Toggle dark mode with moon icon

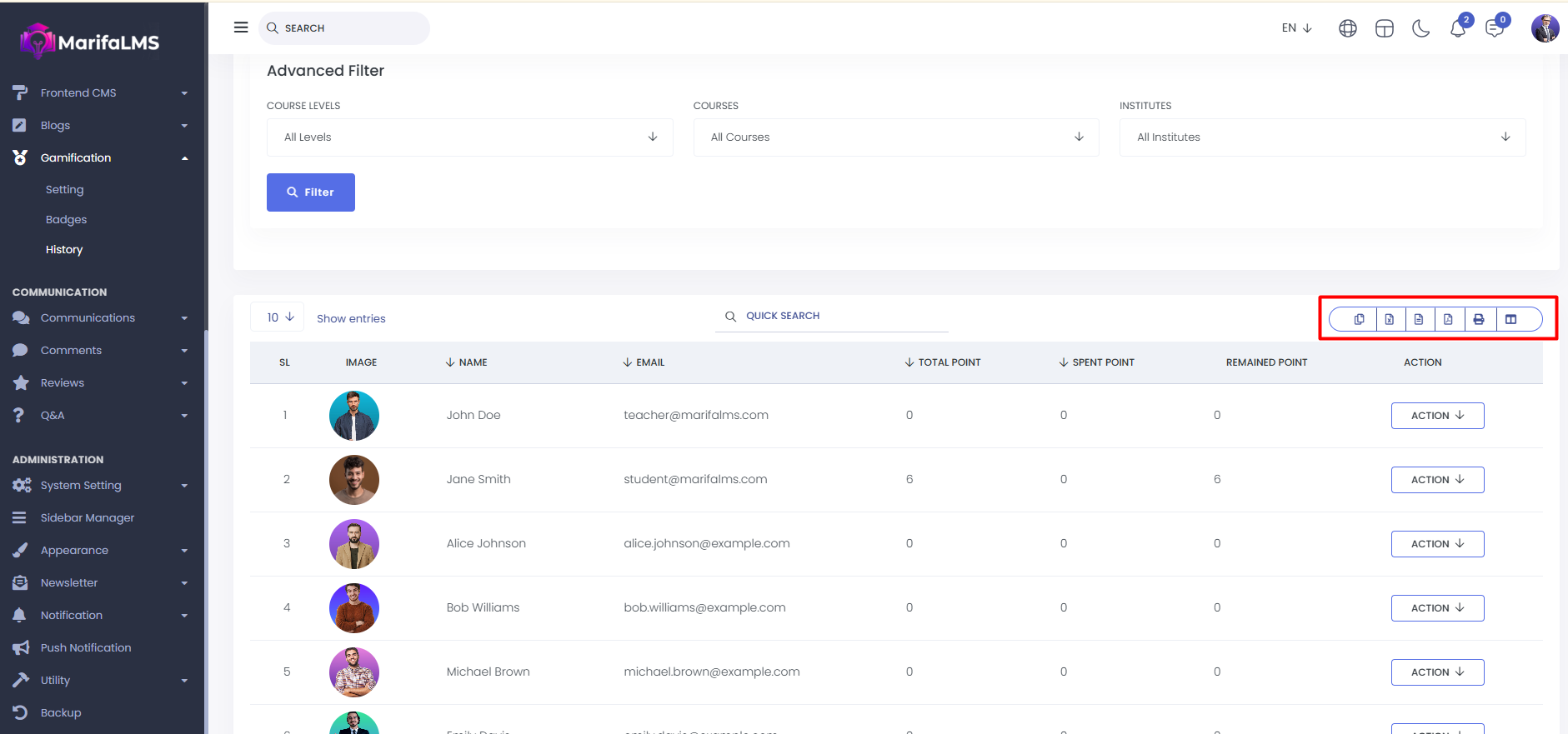pos(1420,28)
